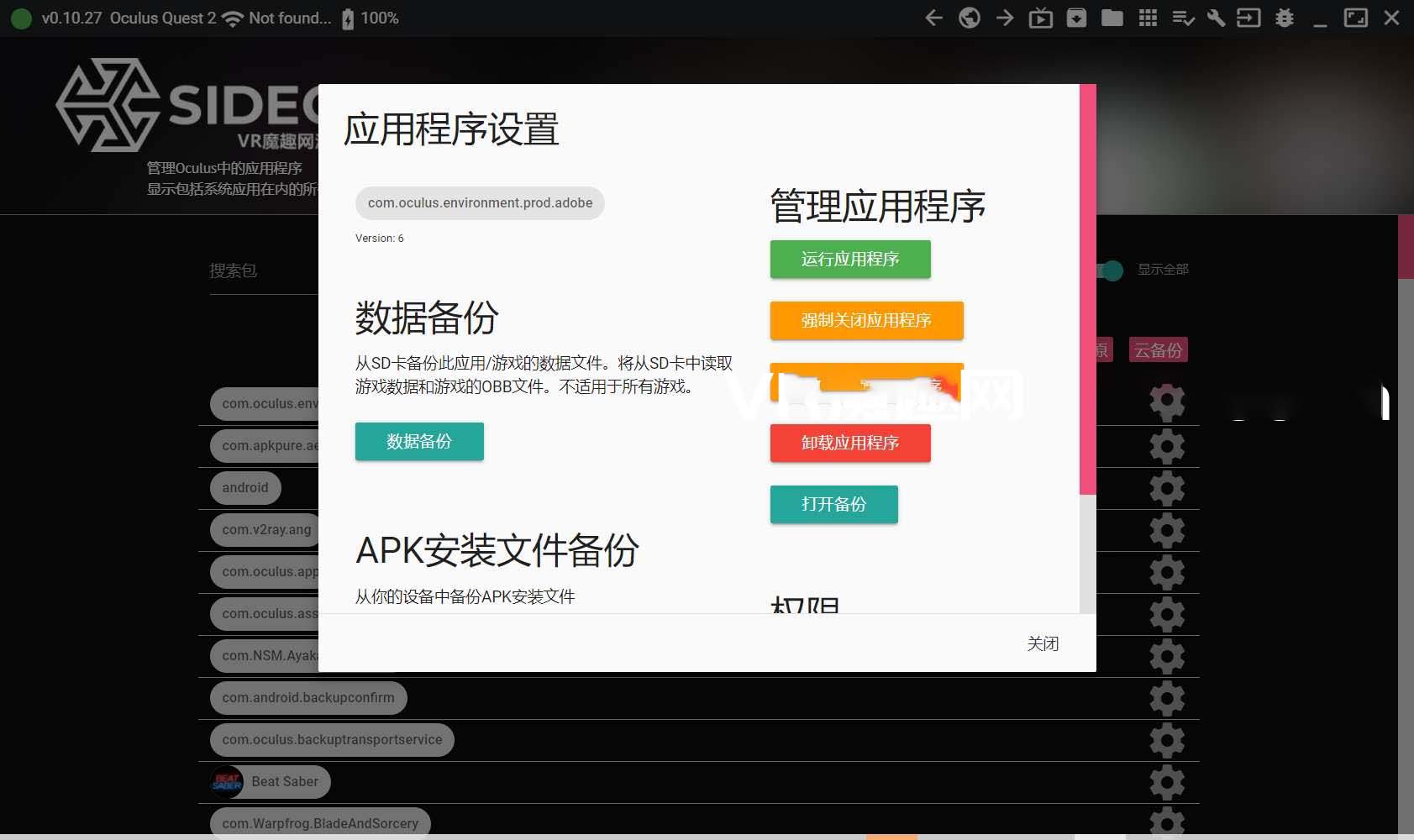The image size is (1414, 840).
Task: Open settings gear for com.oculus.backuptransportservice
Action: [1167, 740]
